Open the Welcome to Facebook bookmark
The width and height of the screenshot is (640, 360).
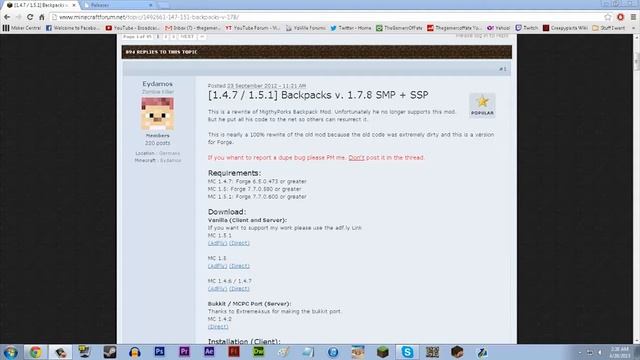tap(73, 28)
